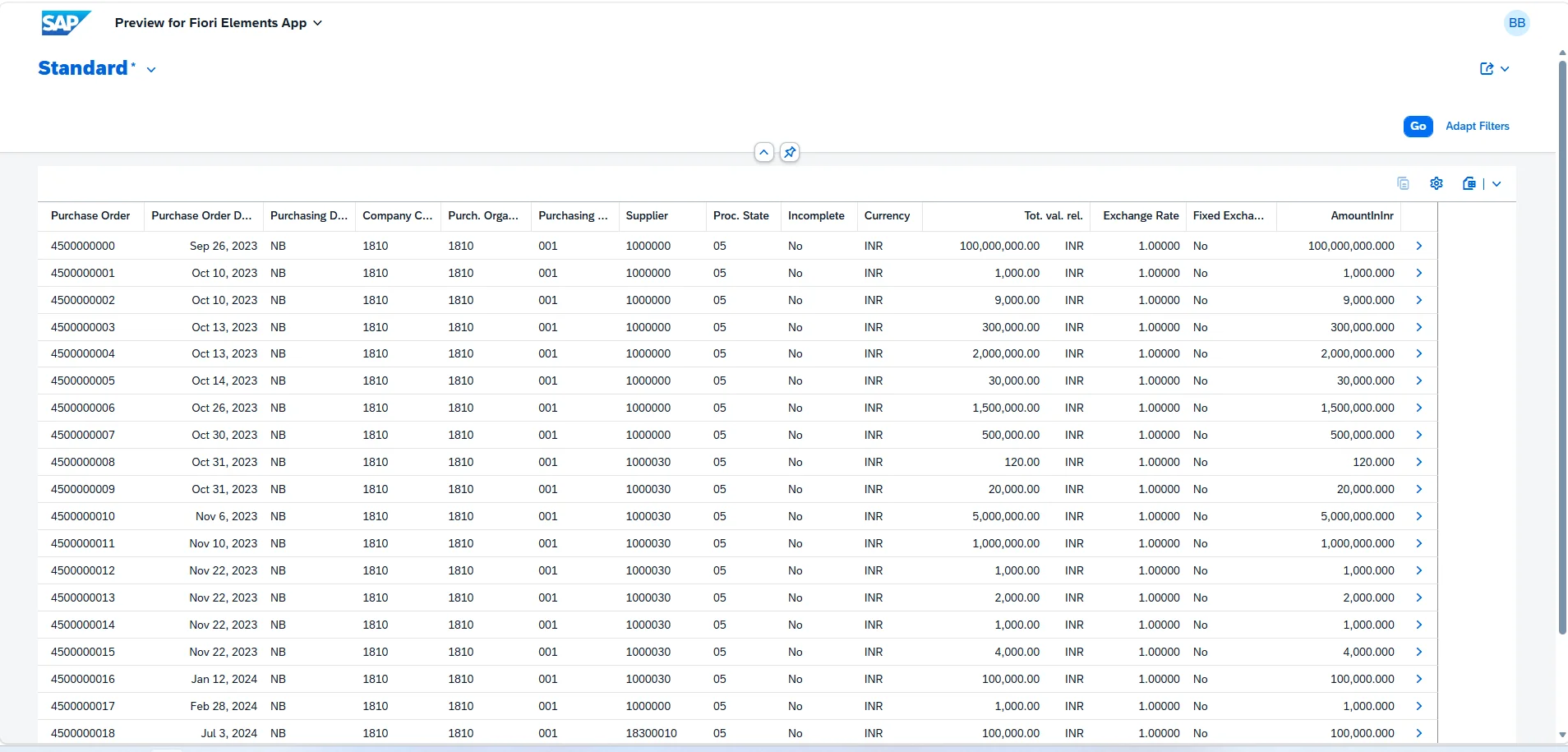
Task: Pin the header with the pin icon
Action: coord(790,152)
